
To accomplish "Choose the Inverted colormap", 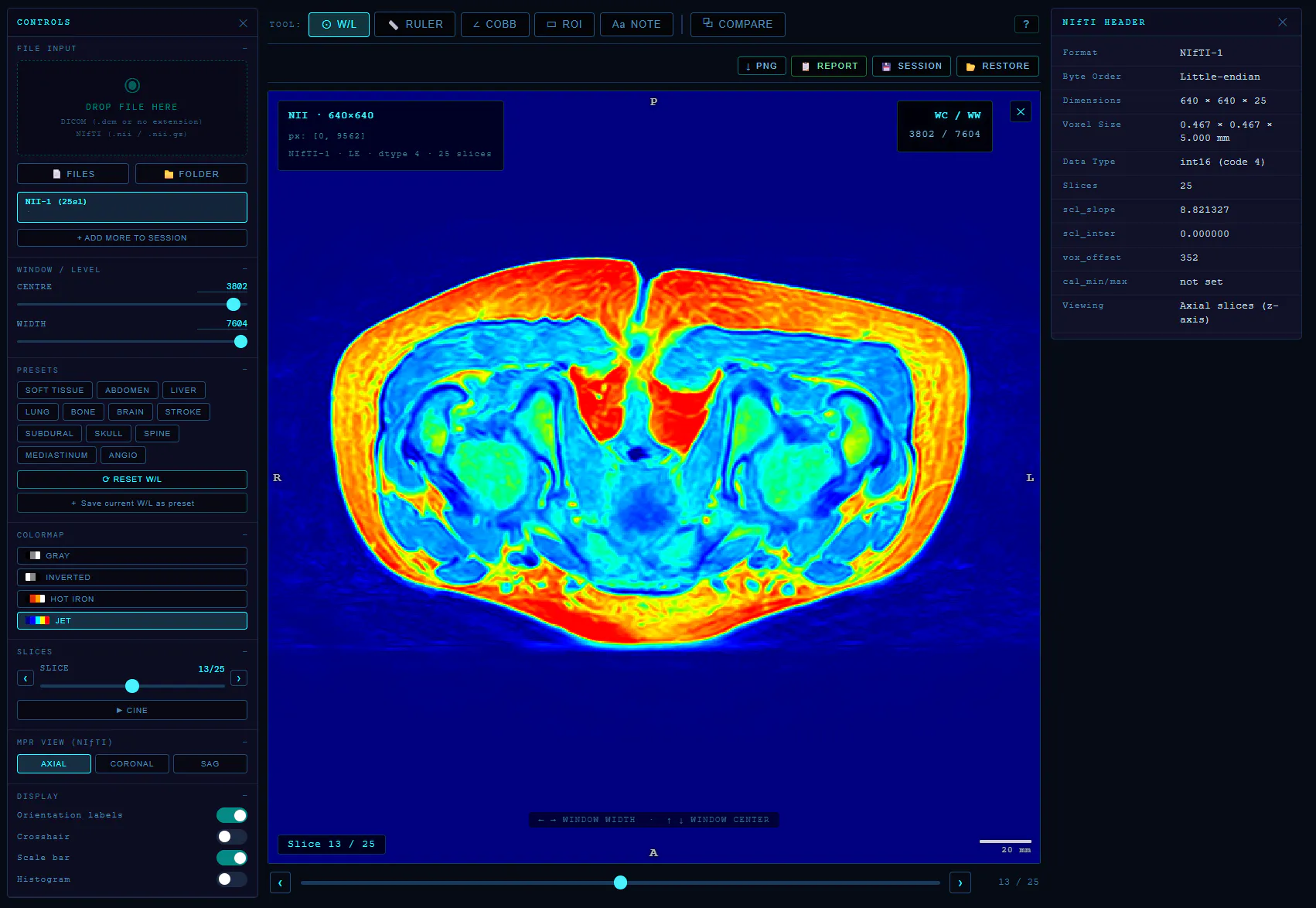I will (x=132, y=577).
